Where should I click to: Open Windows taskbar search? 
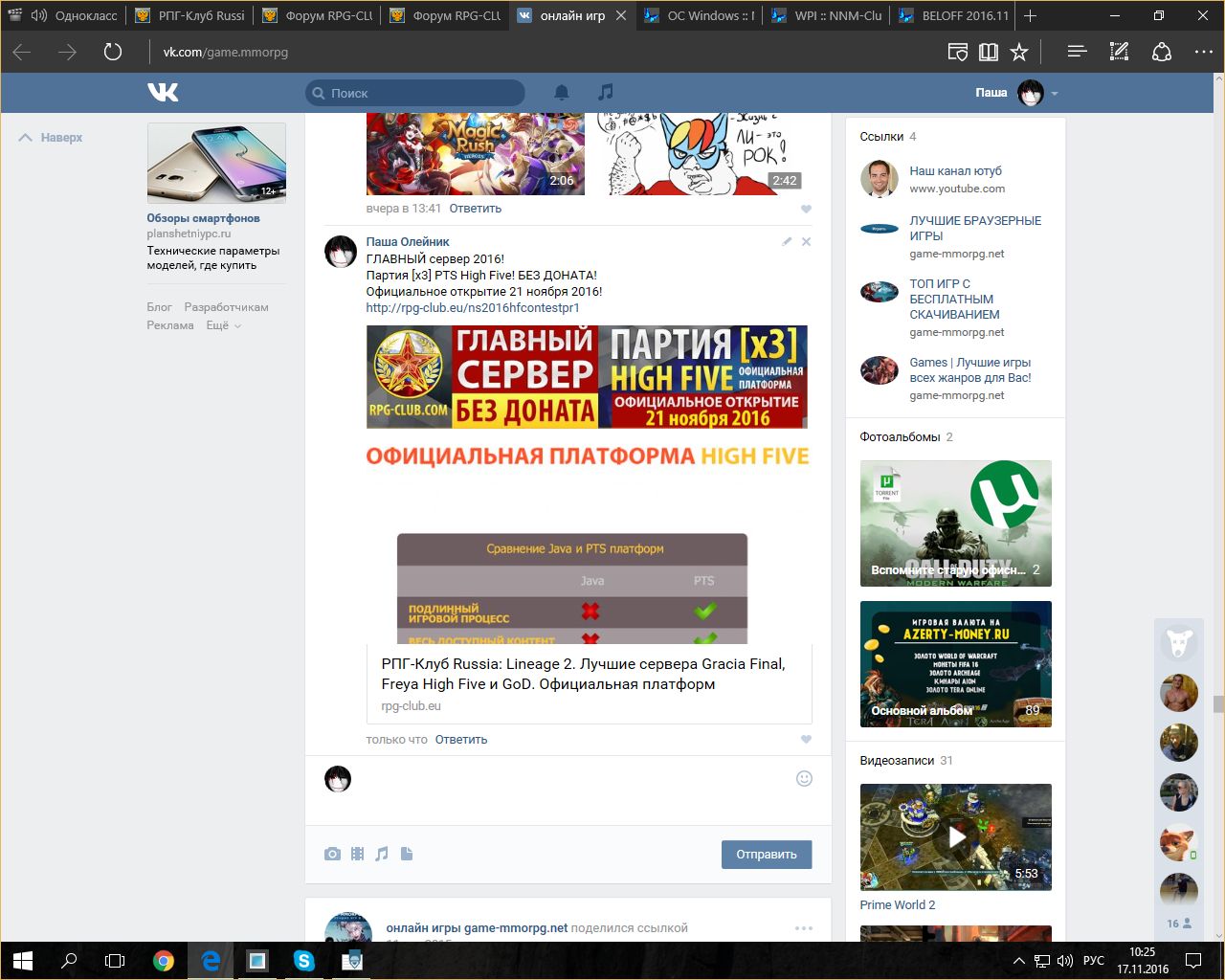click(x=69, y=960)
